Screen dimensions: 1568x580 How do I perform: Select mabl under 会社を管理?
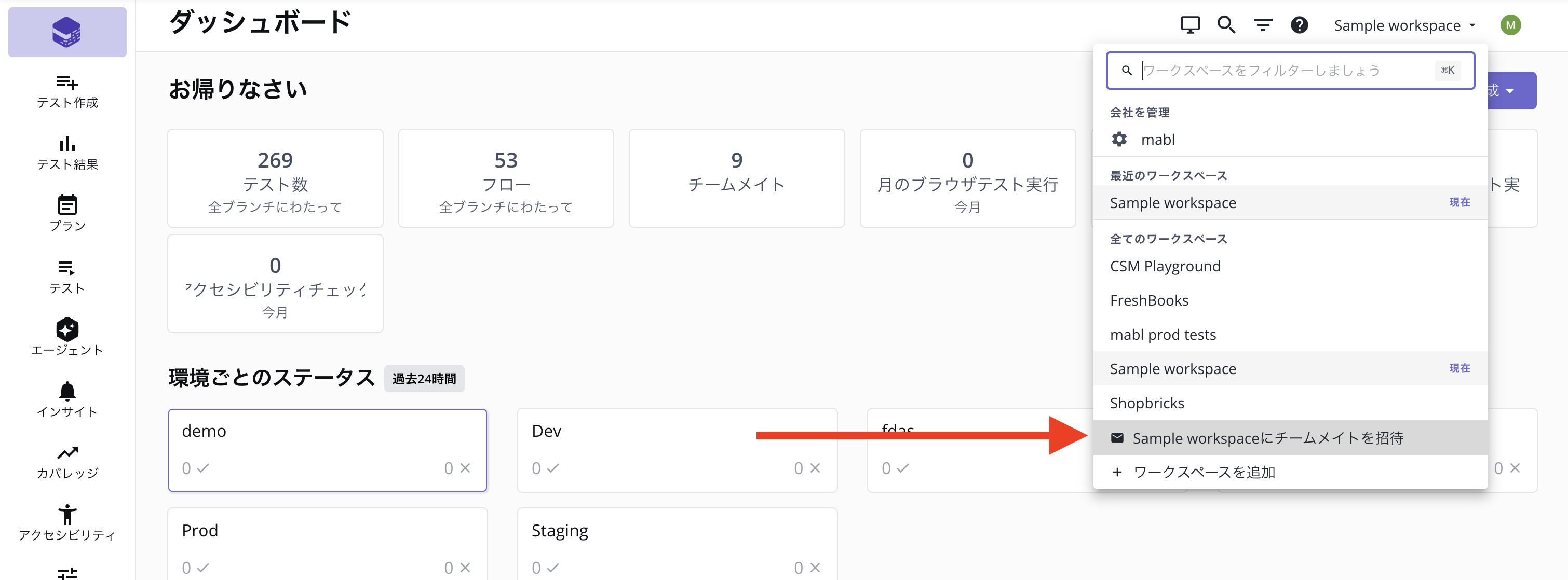[x=1290, y=139]
